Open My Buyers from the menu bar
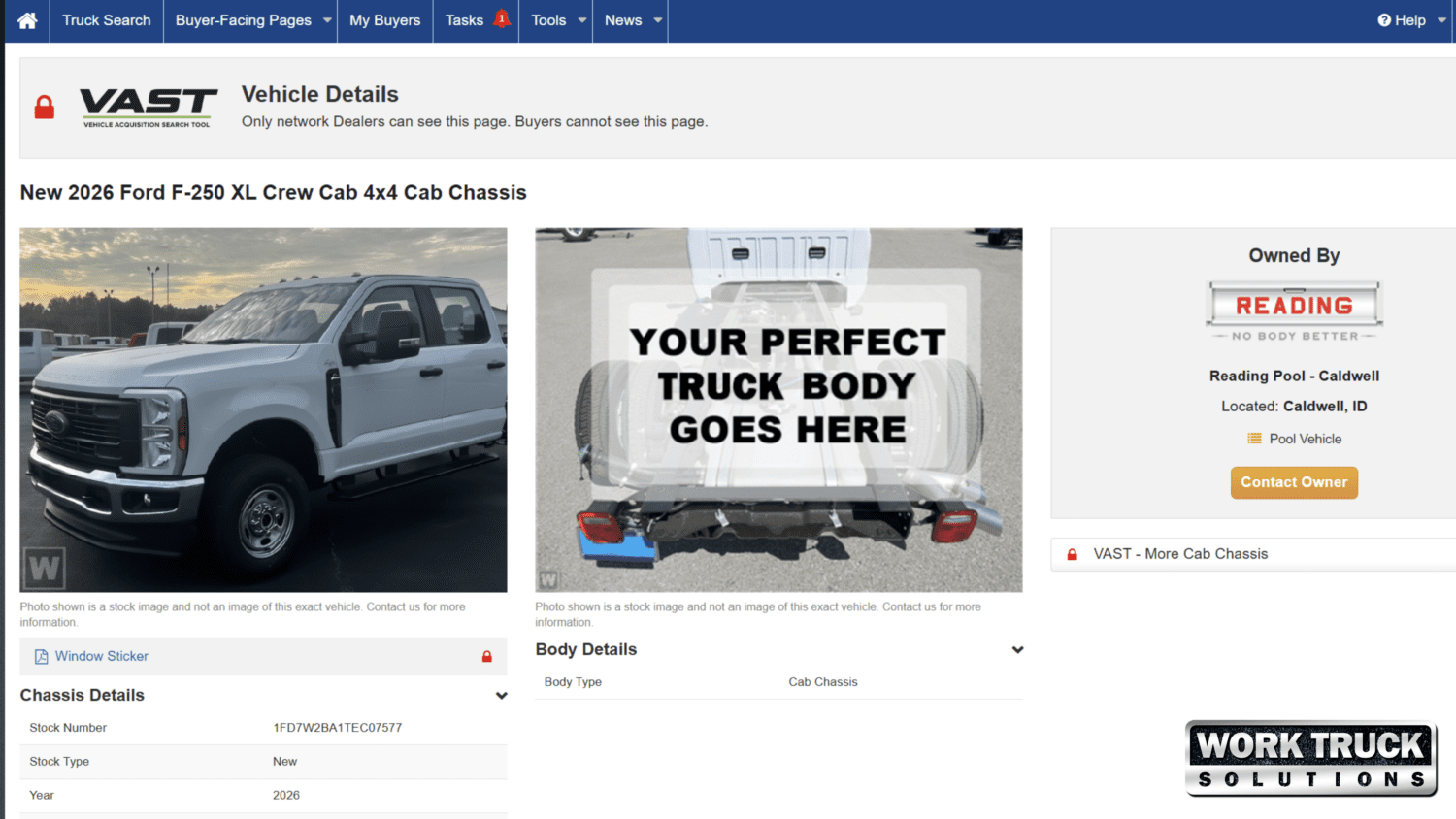 tap(385, 19)
